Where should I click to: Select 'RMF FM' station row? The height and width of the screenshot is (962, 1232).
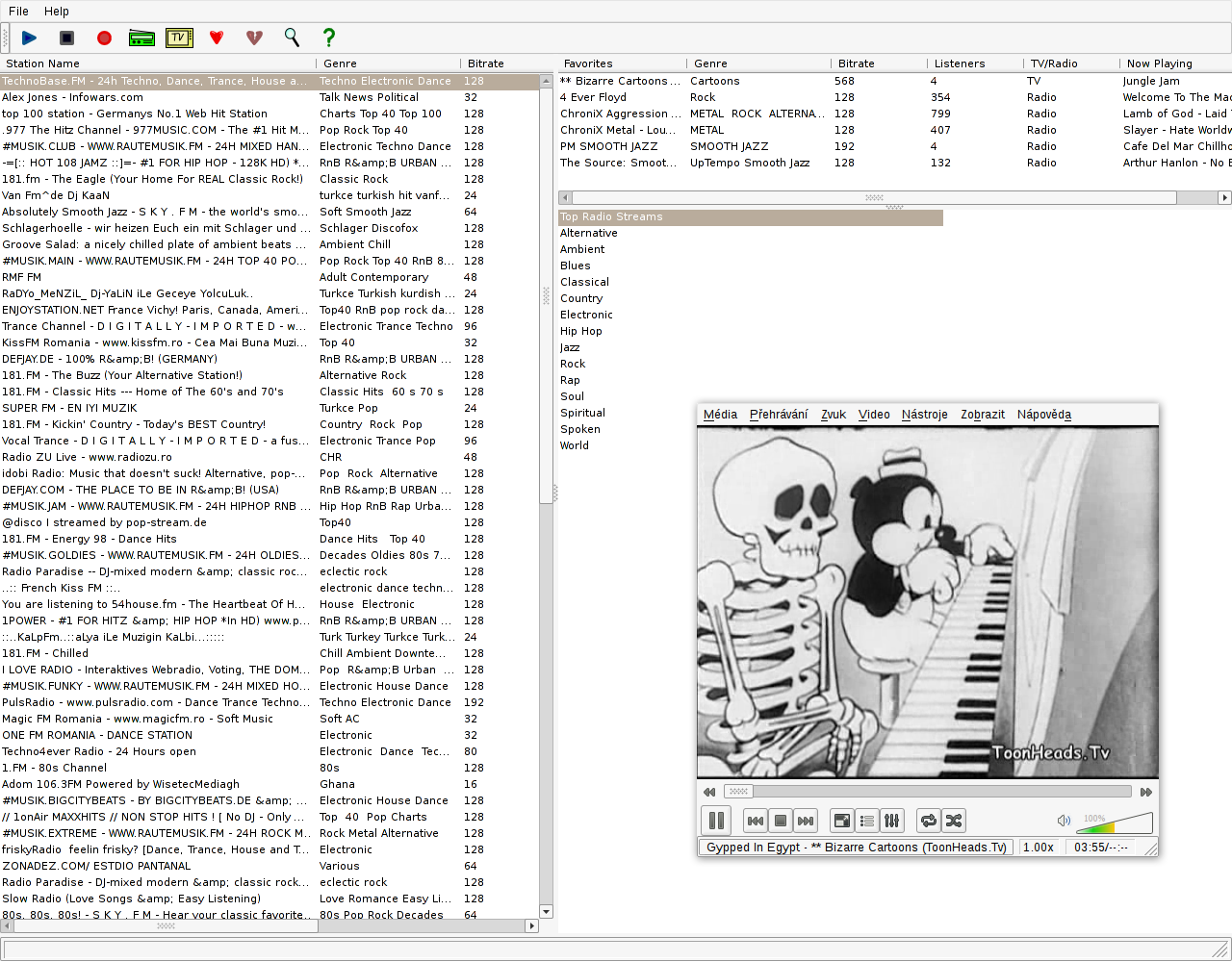269,278
